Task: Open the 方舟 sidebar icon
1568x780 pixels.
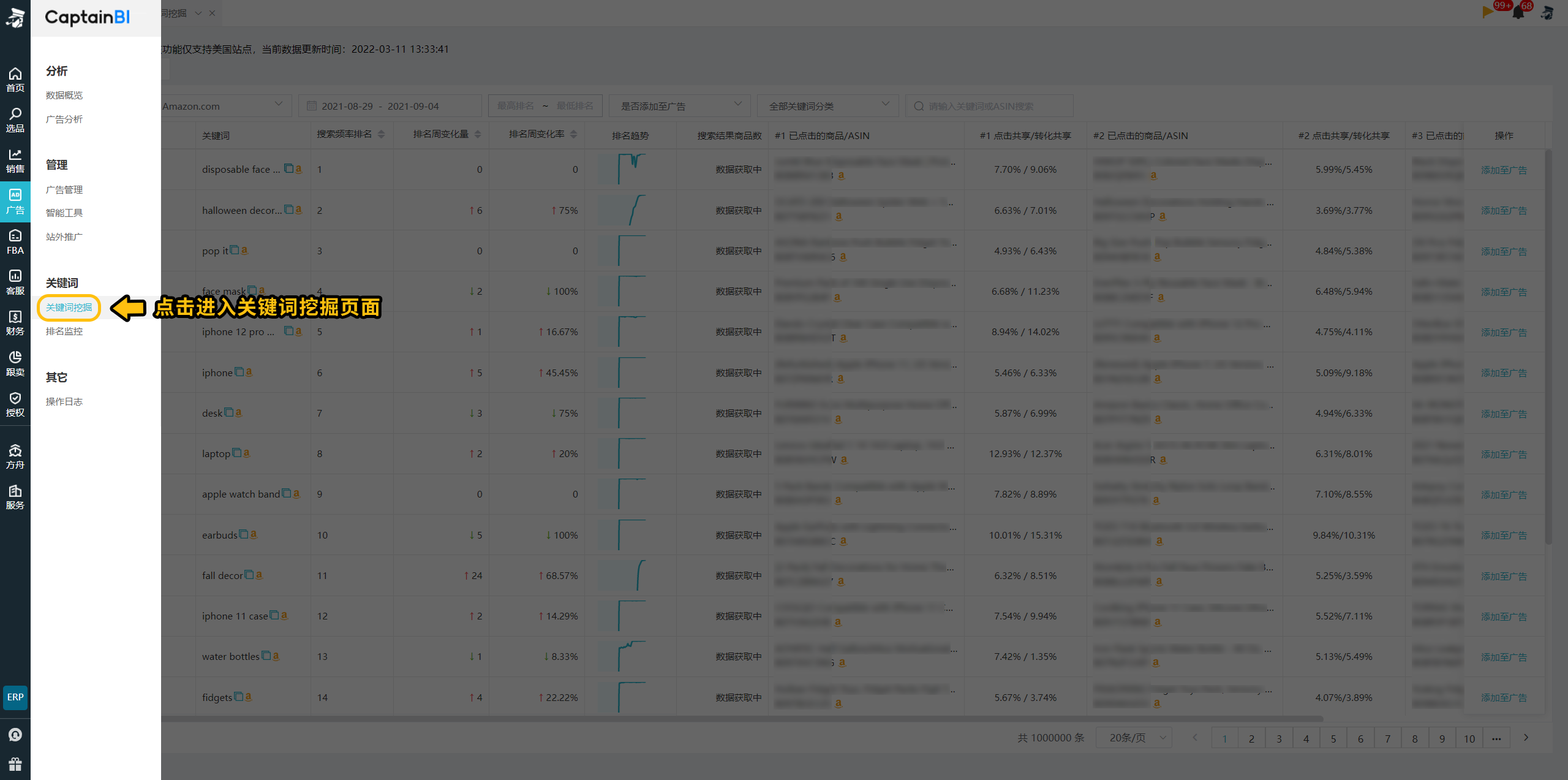Action: 15,457
